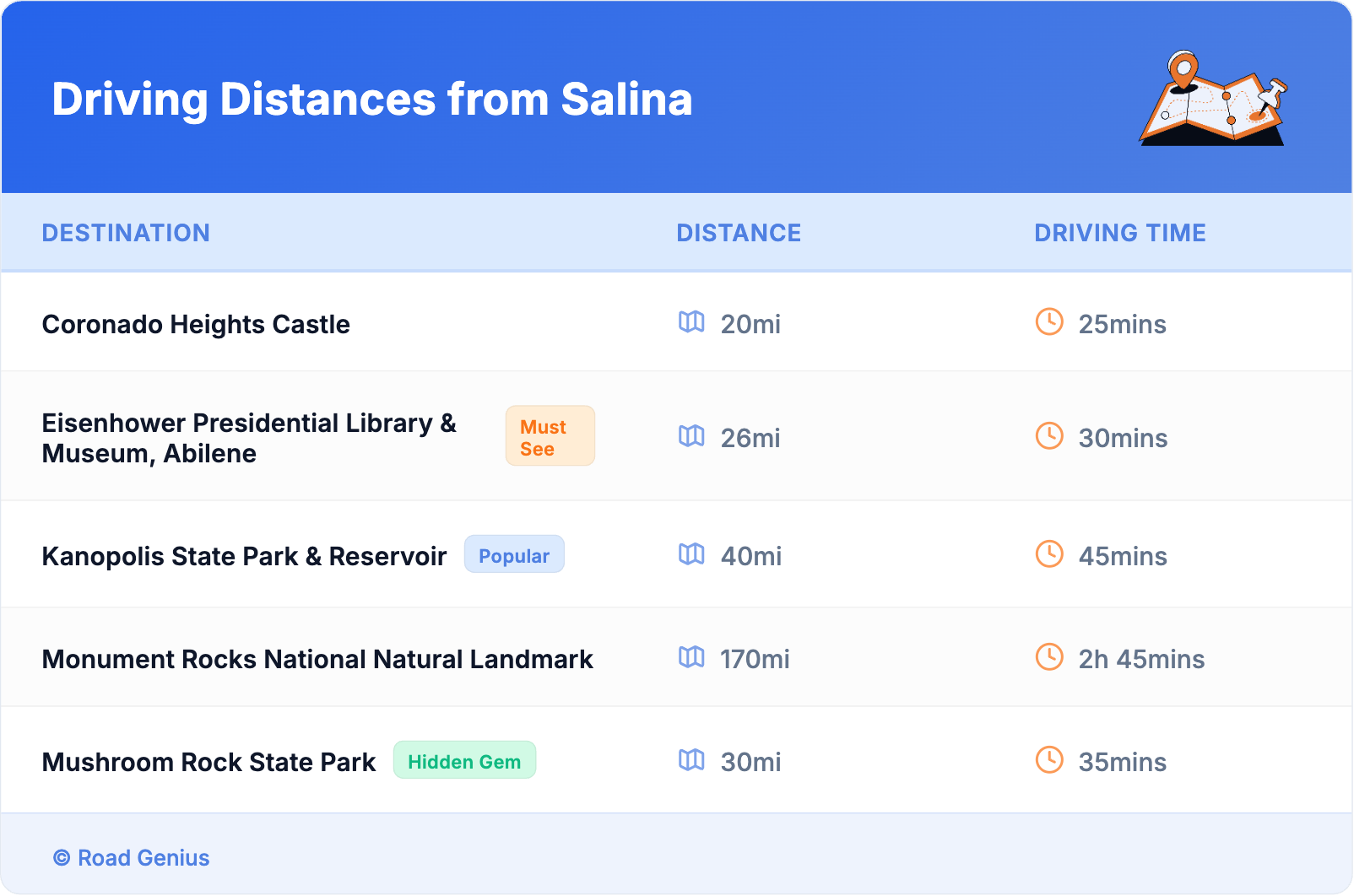Click the map icon beside 170mi
The image size is (1354, 896).
[x=691, y=657]
